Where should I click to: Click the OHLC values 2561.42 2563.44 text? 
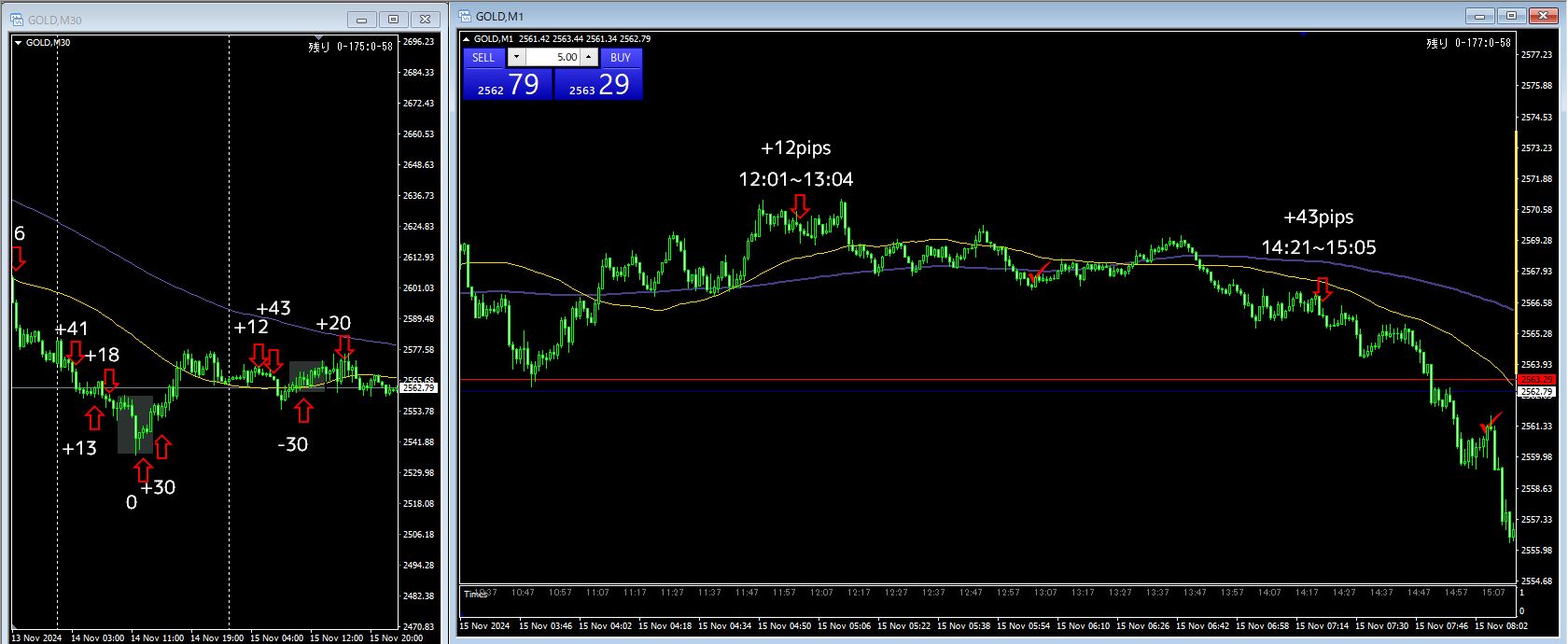[x=552, y=39]
